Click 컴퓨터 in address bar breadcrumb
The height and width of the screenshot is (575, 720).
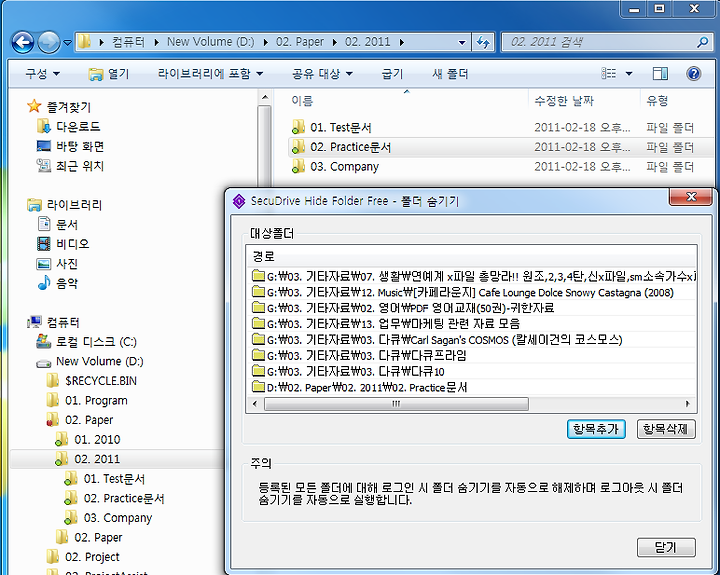128,42
